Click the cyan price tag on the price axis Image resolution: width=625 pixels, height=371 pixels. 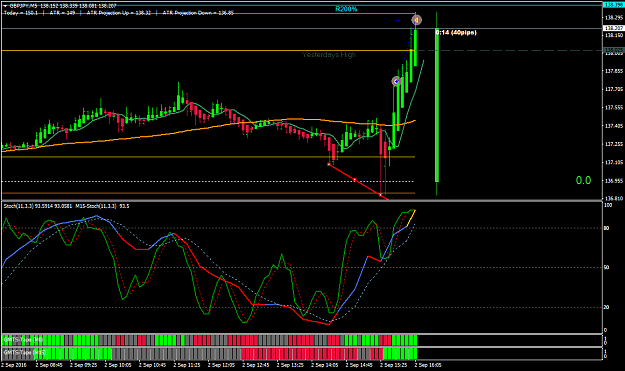614,5
